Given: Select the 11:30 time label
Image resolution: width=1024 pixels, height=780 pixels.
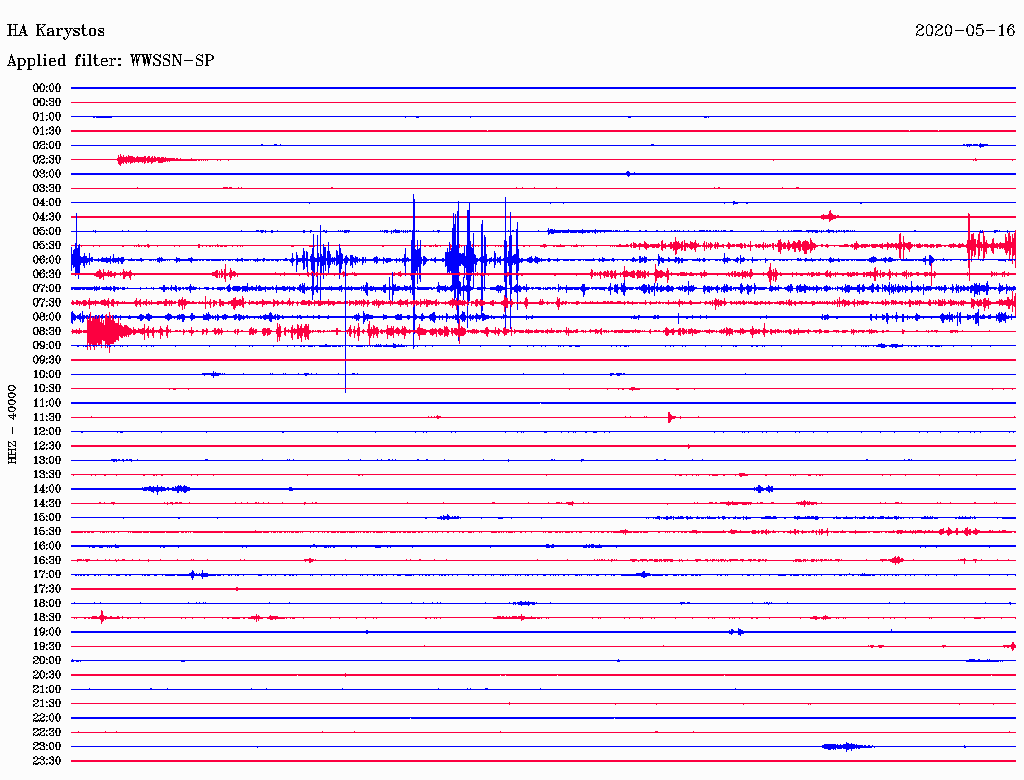Looking at the screenshot, I should pos(47,417).
